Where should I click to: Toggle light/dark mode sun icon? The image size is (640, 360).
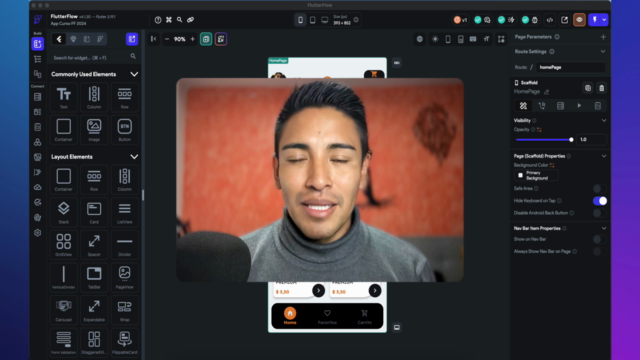pos(435,39)
